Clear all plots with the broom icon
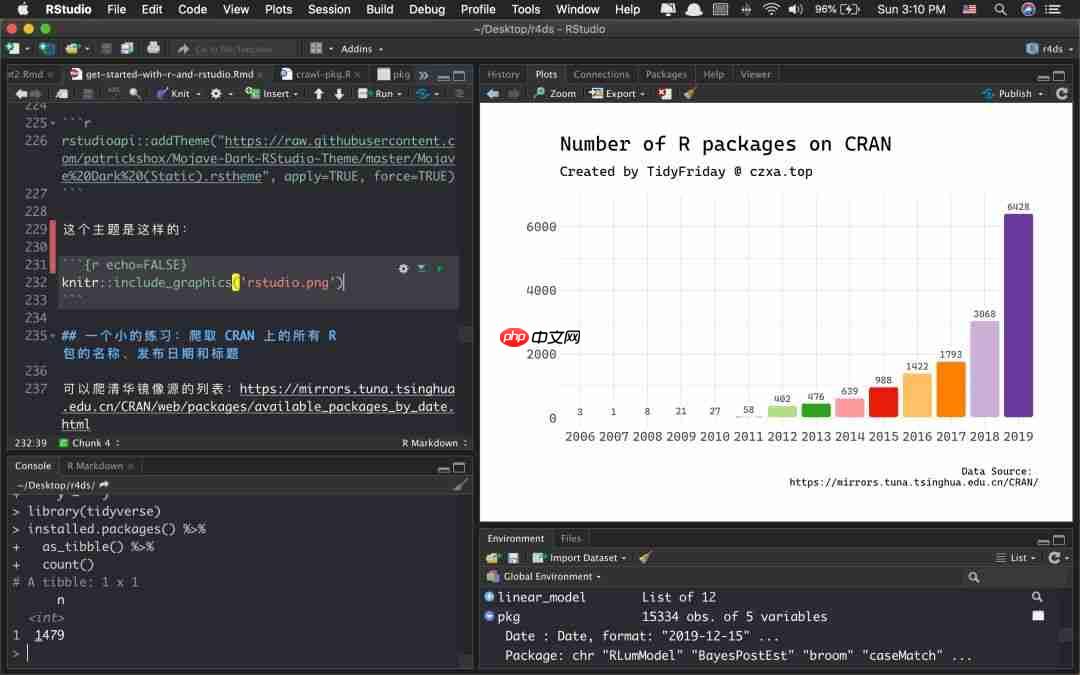Viewport: 1080px width, 675px height. (x=690, y=93)
